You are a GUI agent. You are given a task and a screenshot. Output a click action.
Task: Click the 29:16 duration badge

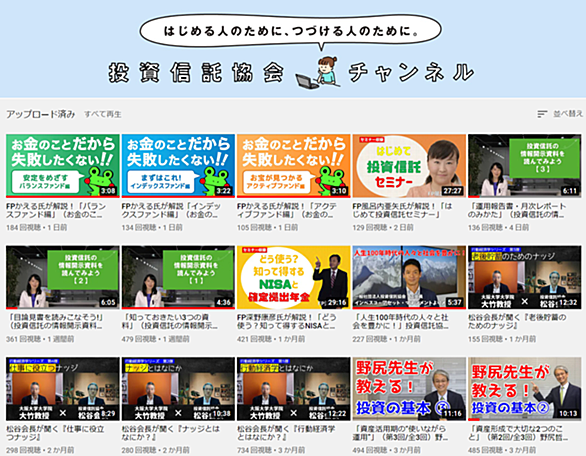pos(337,302)
